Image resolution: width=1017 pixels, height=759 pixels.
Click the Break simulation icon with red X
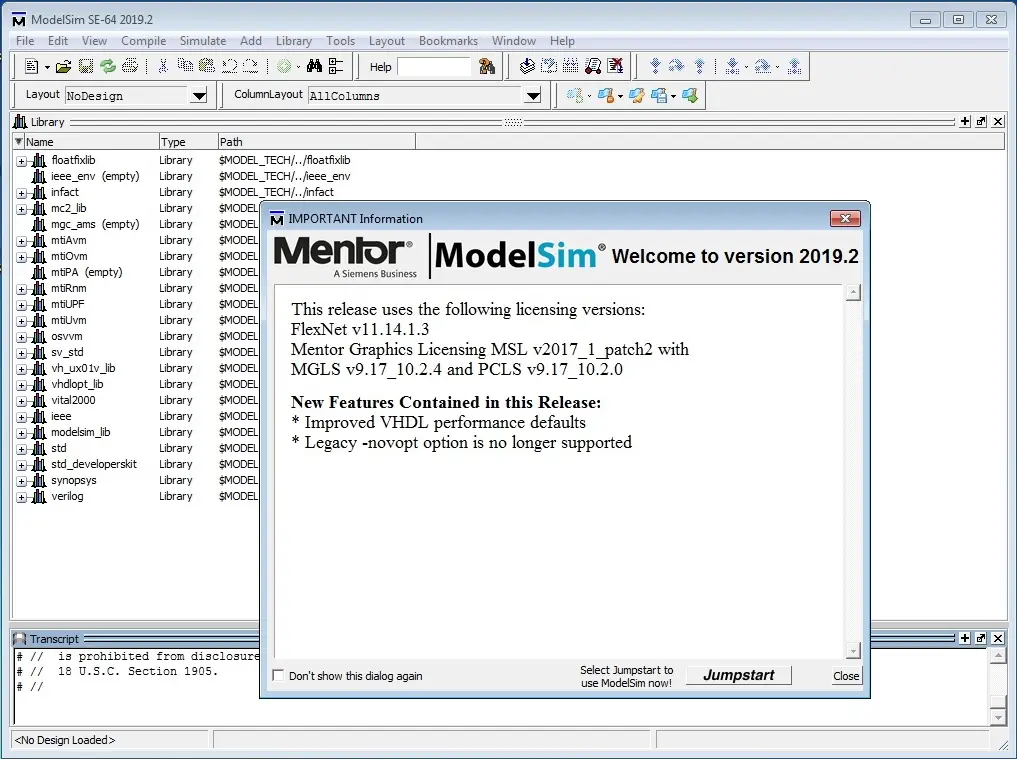(x=615, y=66)
